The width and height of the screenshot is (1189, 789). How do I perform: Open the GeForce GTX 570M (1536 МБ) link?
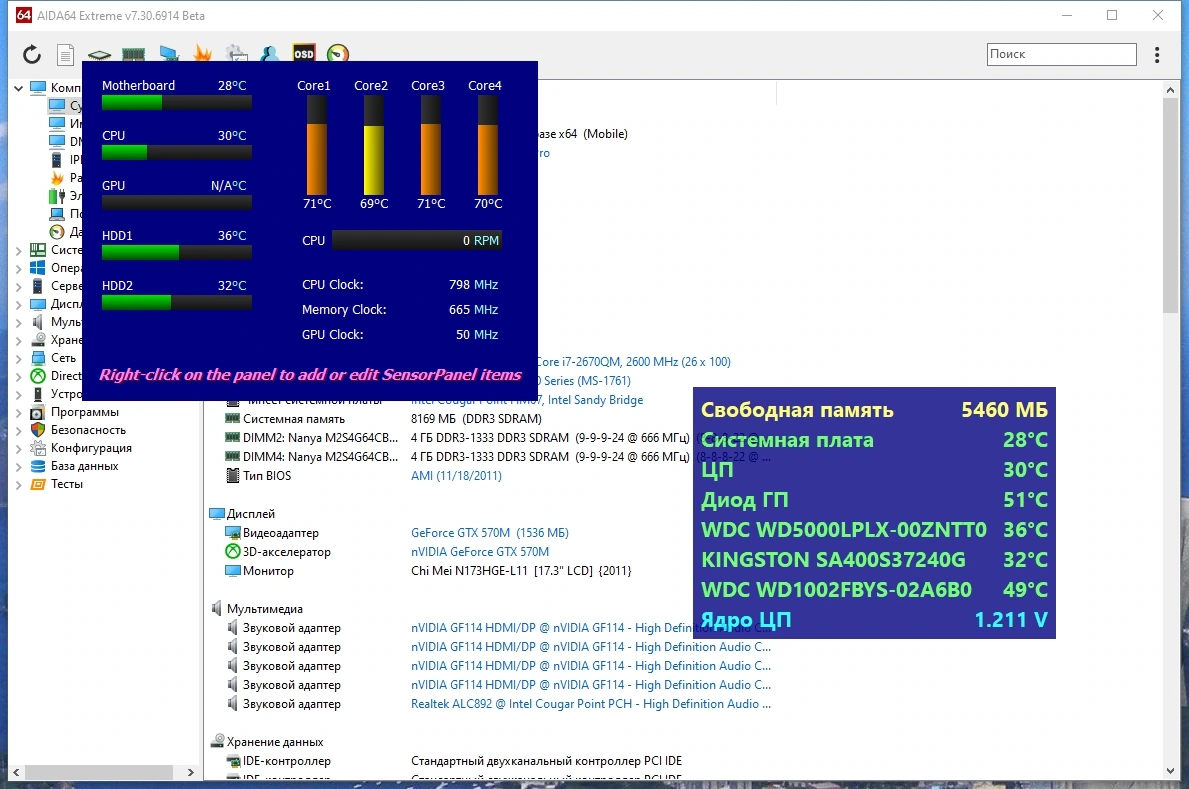[x=490, y=533]
